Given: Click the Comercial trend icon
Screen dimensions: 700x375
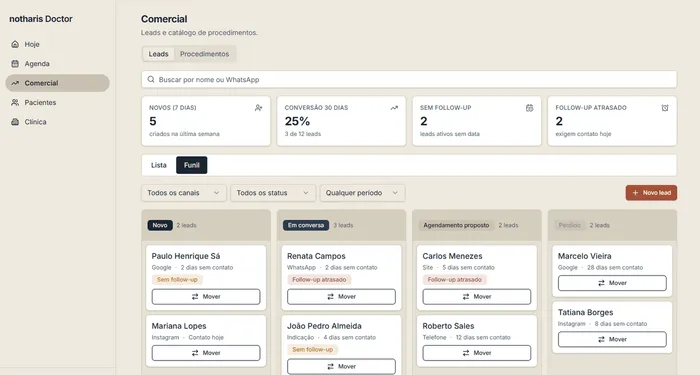Looking at the screenshot, I should coord(15,83).
